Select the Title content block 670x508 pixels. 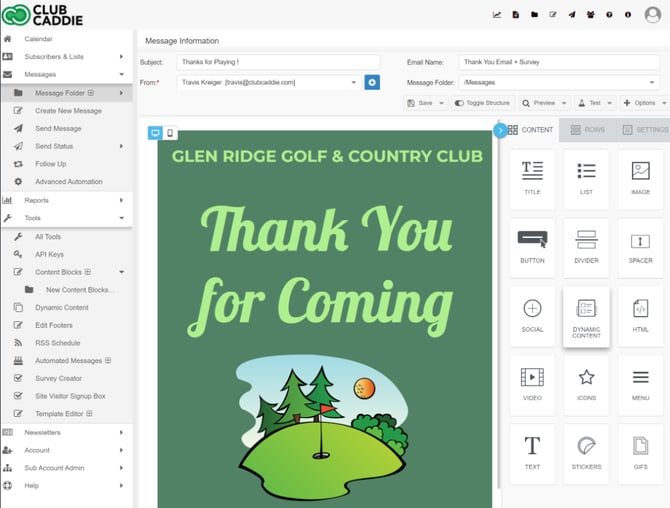click(532, 178)
